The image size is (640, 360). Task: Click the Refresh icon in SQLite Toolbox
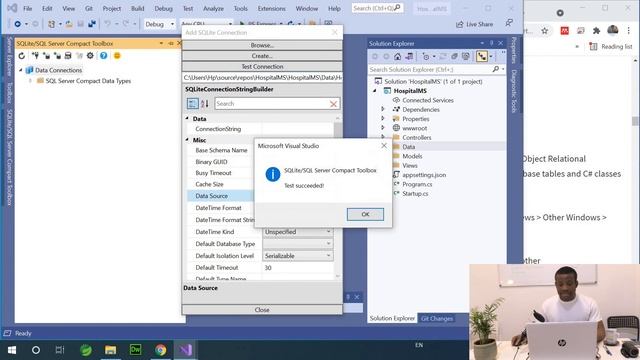22,56
